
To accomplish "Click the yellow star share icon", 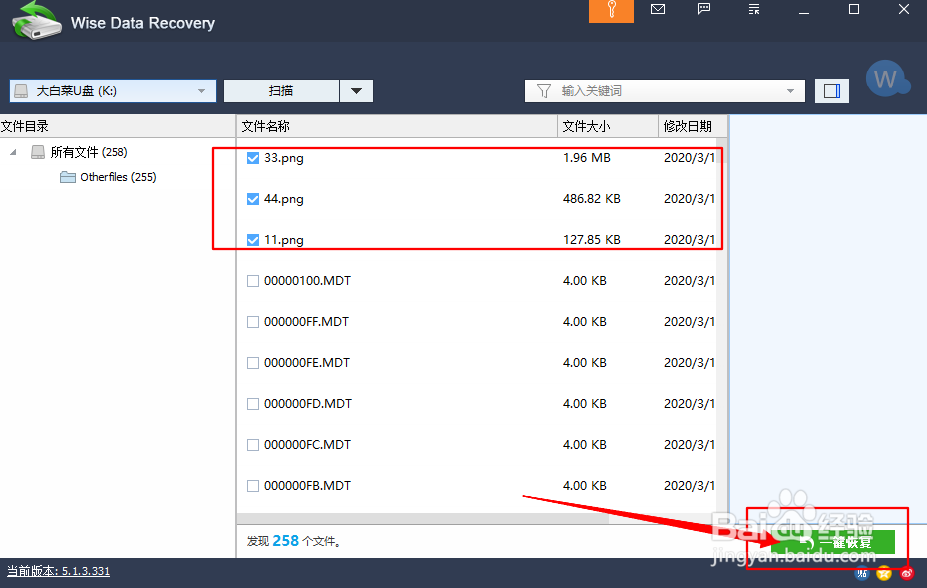I will click(x=884, y=573).
